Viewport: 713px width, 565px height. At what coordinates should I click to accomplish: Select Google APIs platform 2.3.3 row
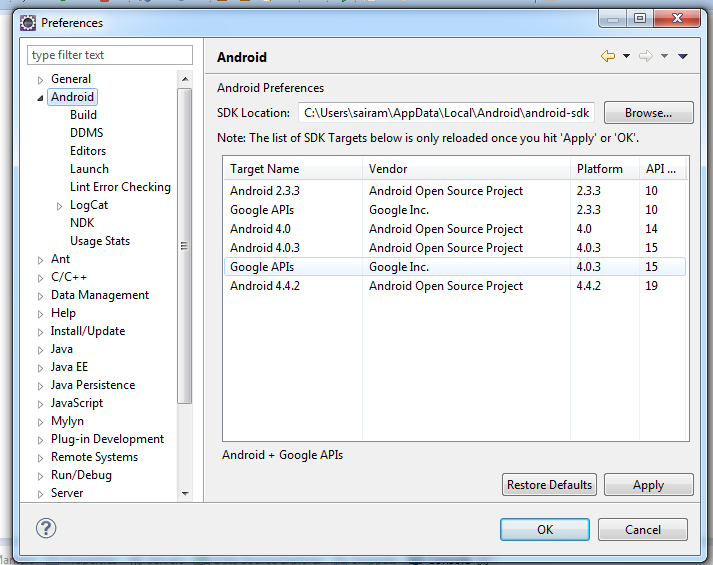(455, 210)
